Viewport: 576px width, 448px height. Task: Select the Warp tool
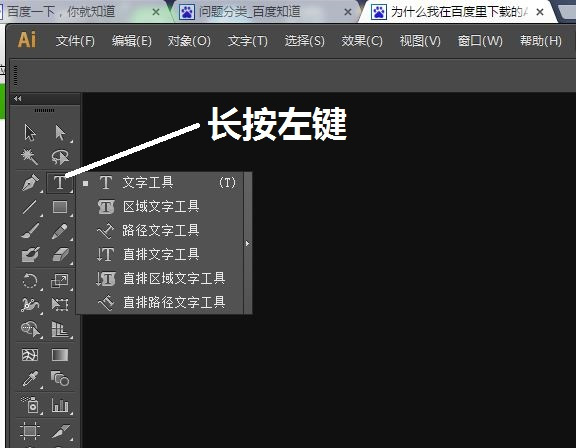tap(30, 305)
